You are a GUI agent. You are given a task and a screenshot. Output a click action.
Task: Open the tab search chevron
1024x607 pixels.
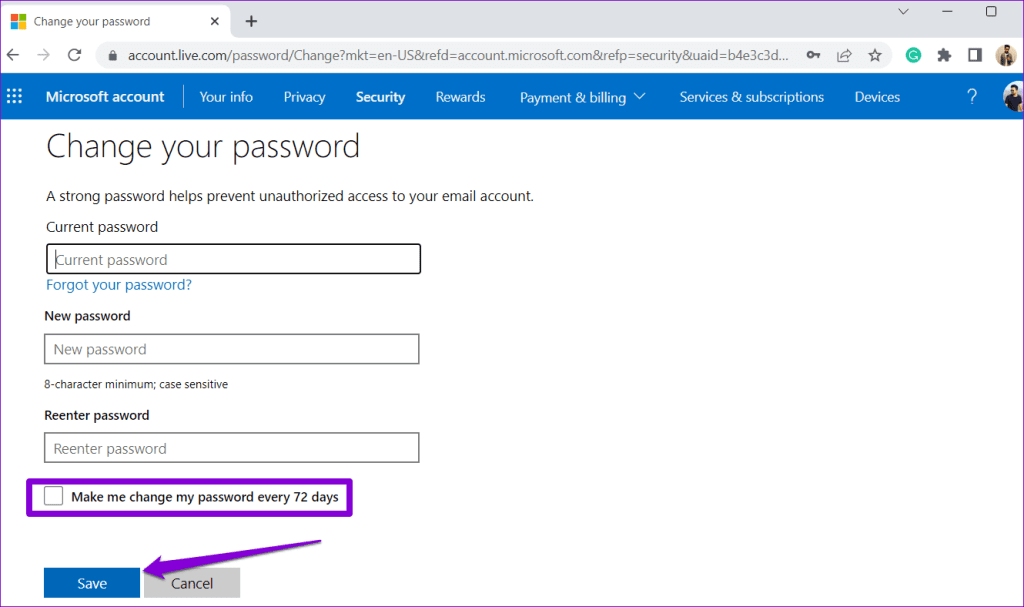tap(903, 12)
